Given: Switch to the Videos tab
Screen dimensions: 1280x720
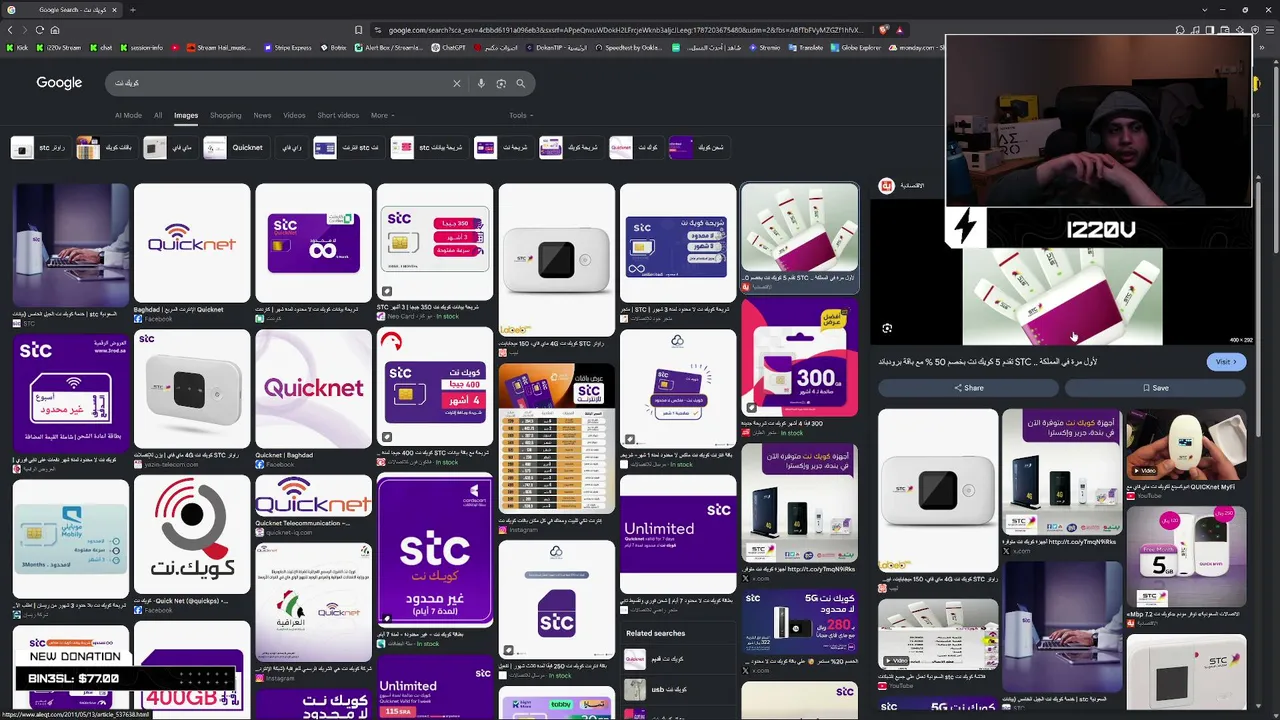Looking at the screenshot, I should [x=294, y=115].
